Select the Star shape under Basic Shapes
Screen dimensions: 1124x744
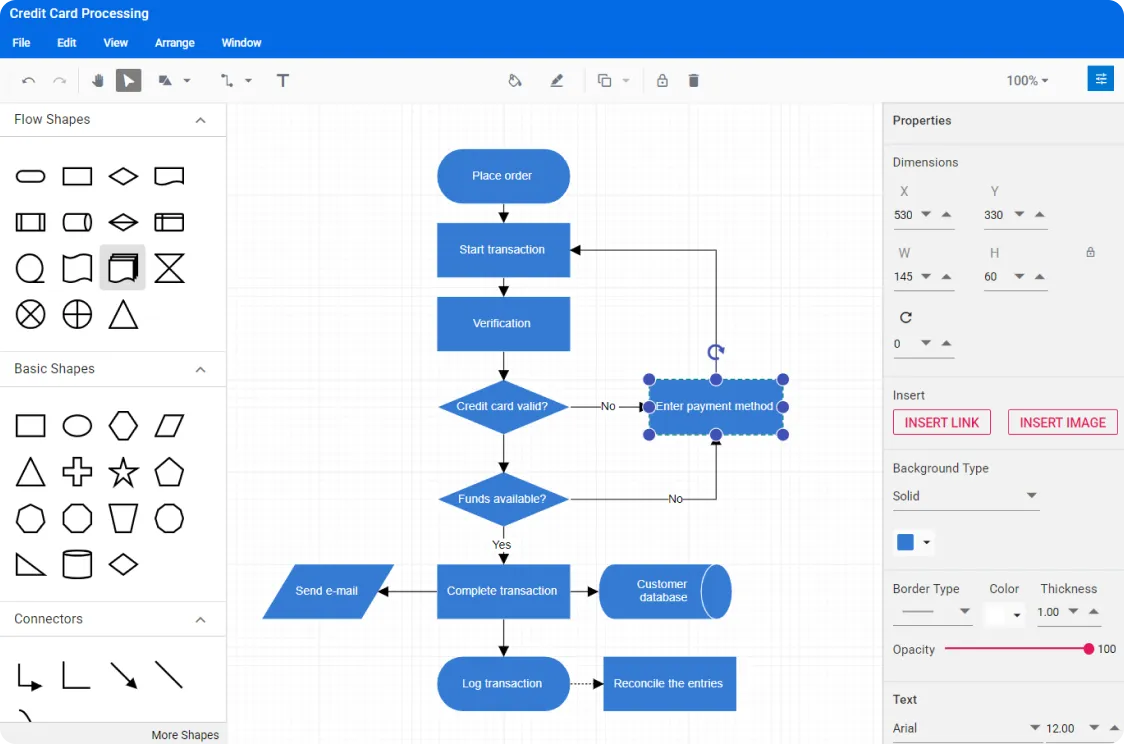tap(123, 472)
